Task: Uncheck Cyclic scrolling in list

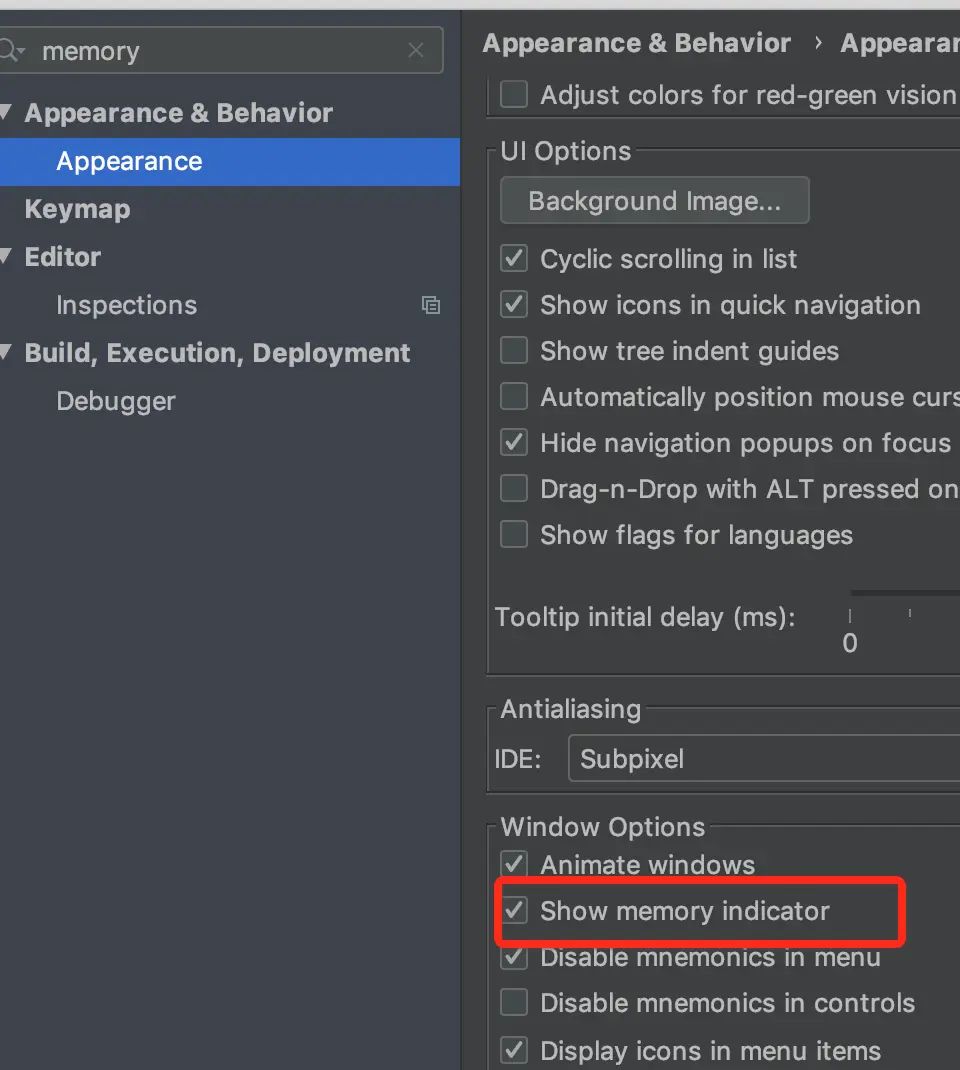Action: [x=514, y=259]
